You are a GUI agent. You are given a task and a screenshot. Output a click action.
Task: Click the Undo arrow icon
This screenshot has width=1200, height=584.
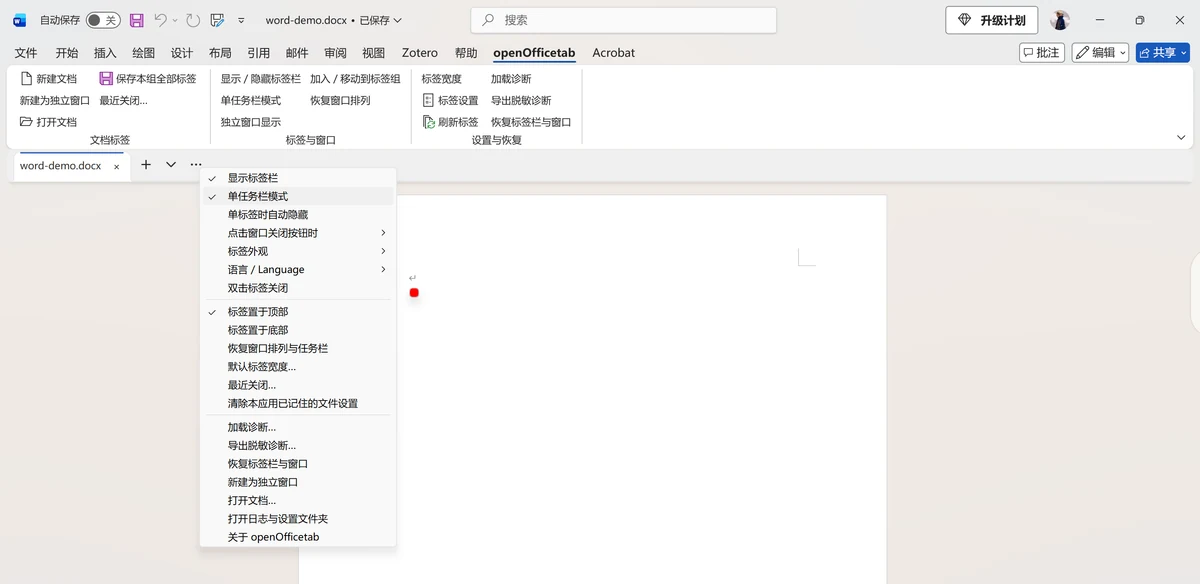click(160, 20)
